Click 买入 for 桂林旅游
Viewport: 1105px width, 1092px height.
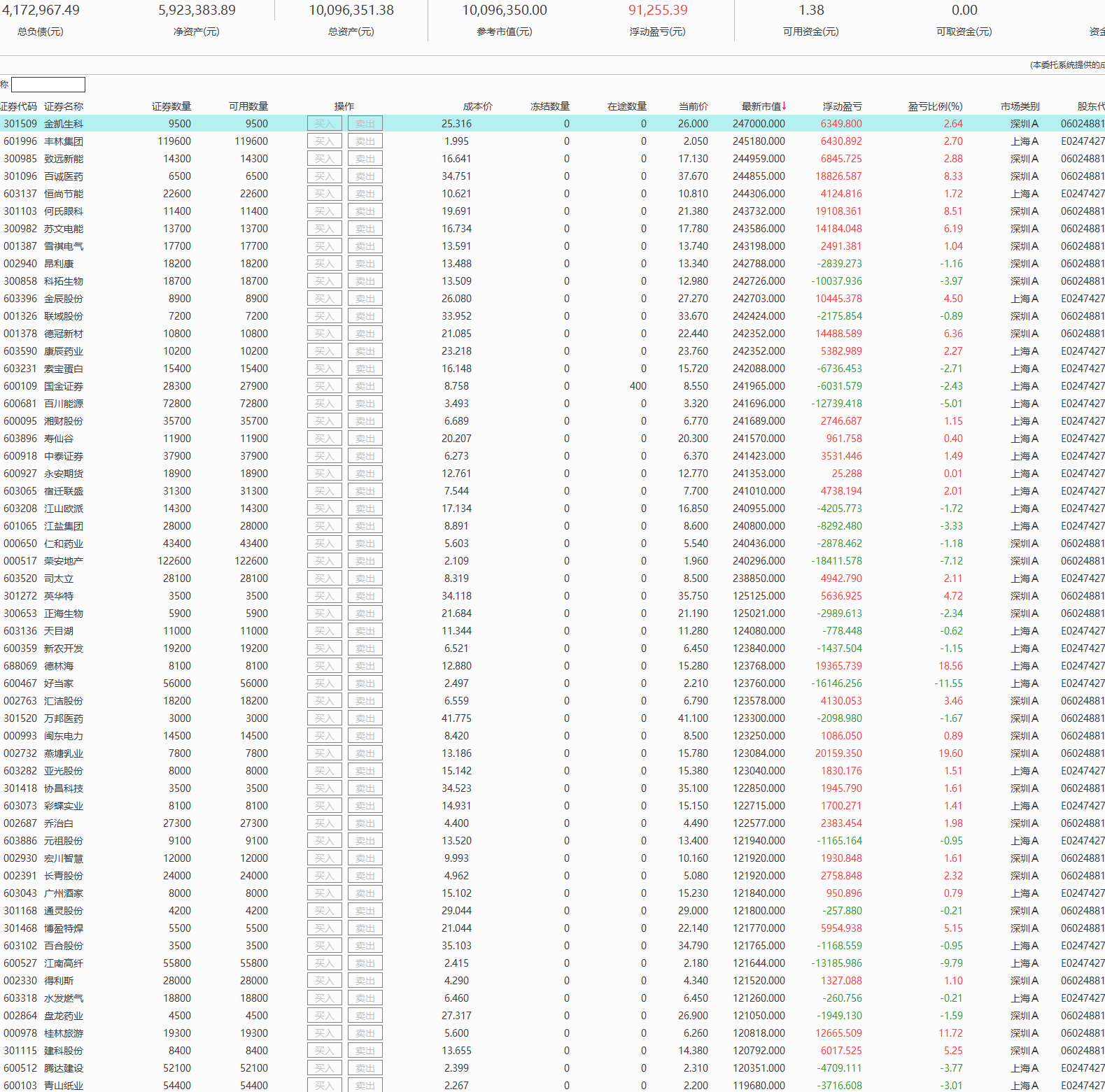pos(325,1033)
